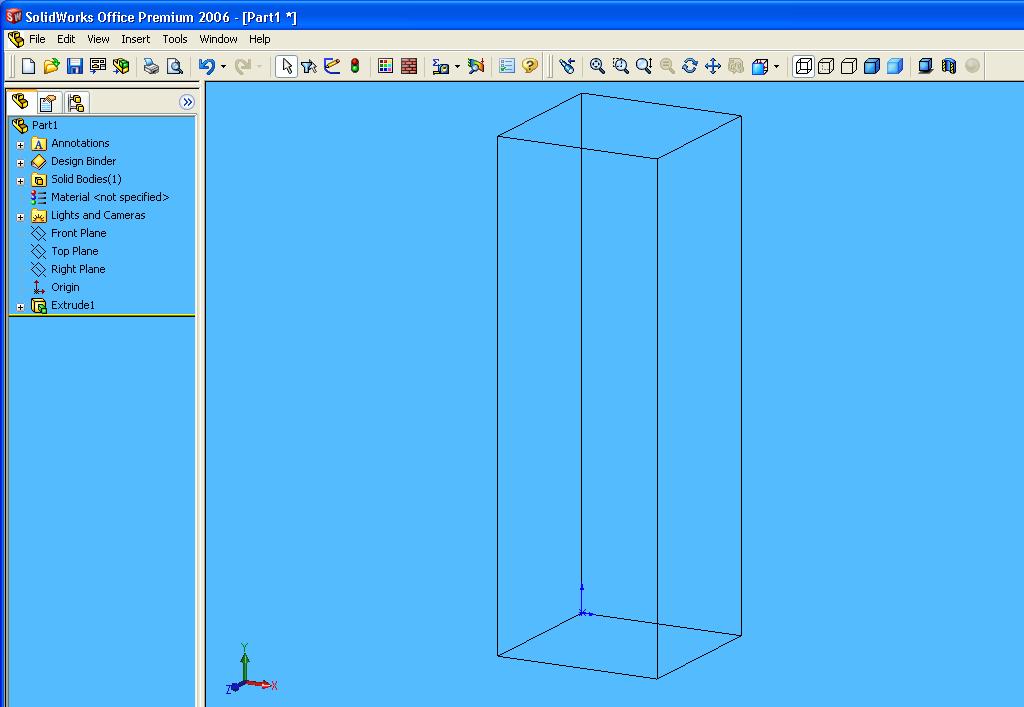Click Standard Views cube icon
Image resolution: width=1024 pixels, height=707 pixels.
click(x=760, y=66)
